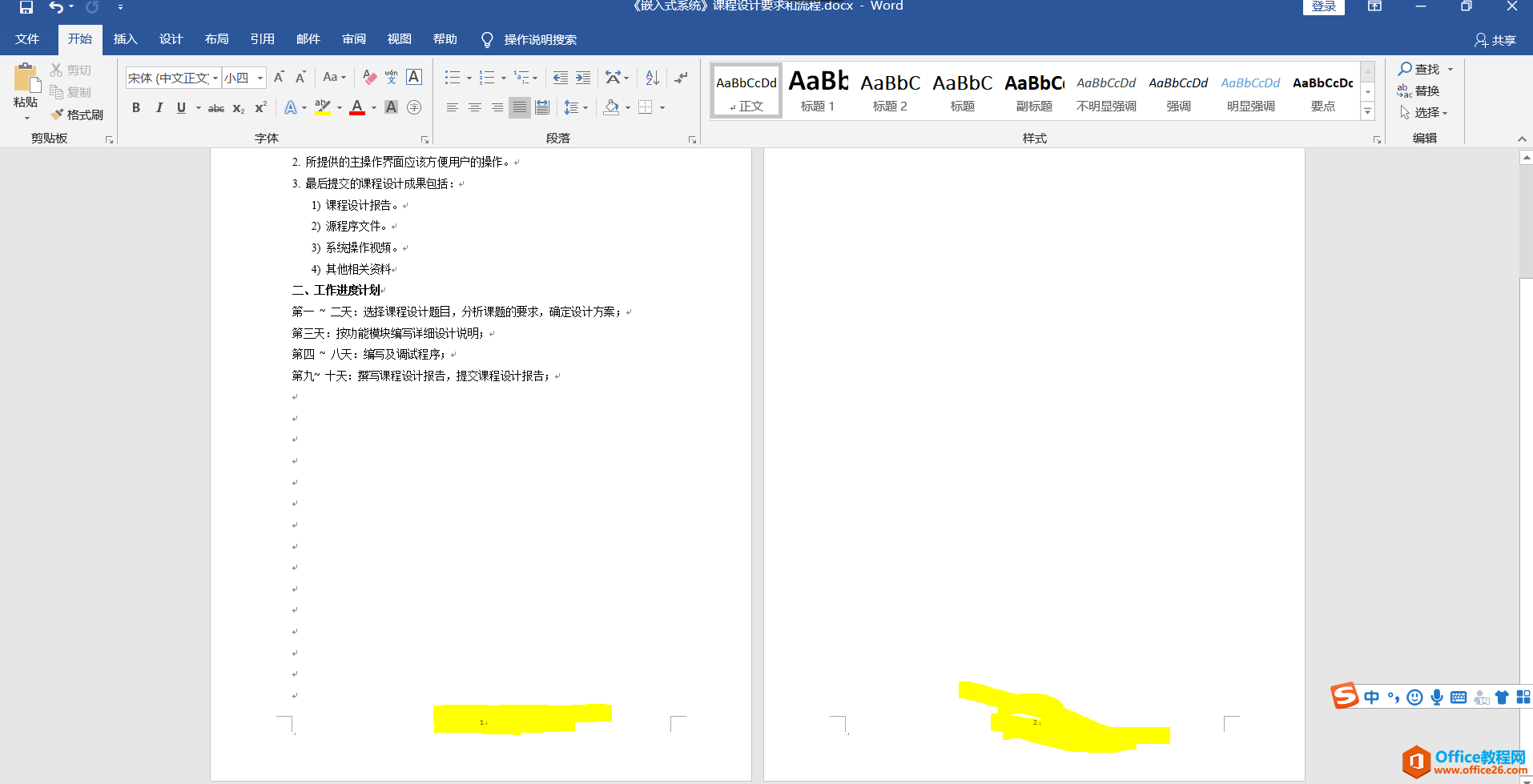Decrease the paragraph indent
1533x784 pixels.
point(561,78)
